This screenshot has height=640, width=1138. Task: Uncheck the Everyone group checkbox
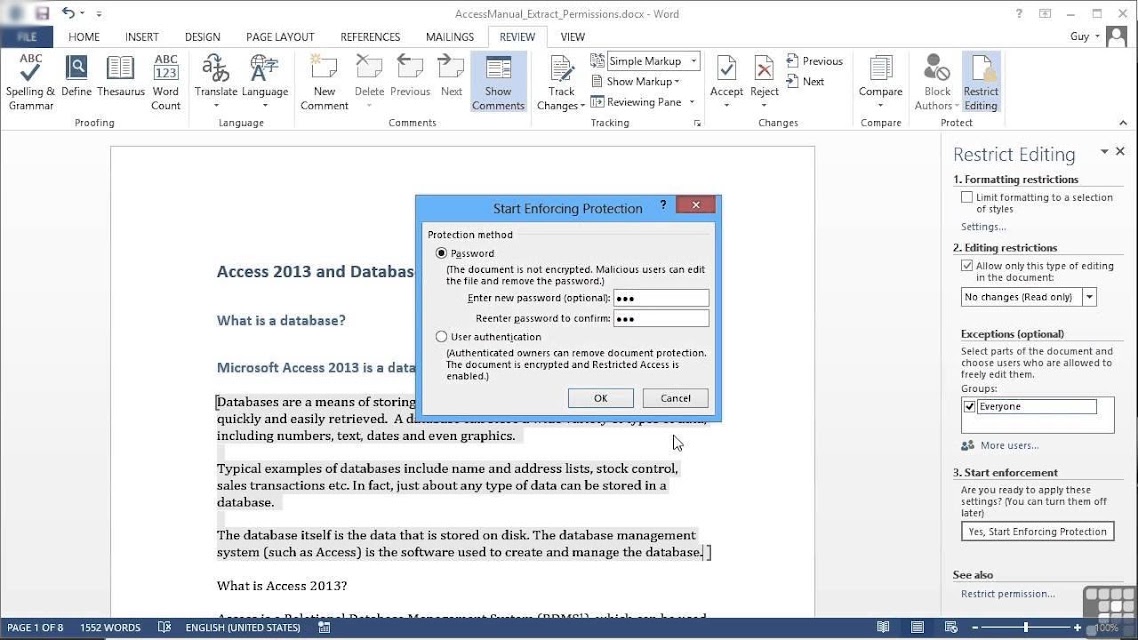[x=970, y=406]
